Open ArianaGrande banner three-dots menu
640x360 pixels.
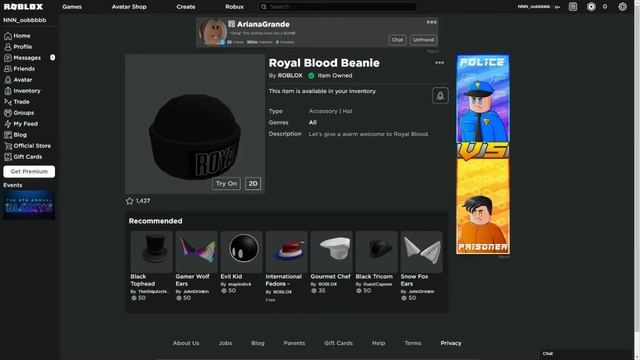point(431,22)
